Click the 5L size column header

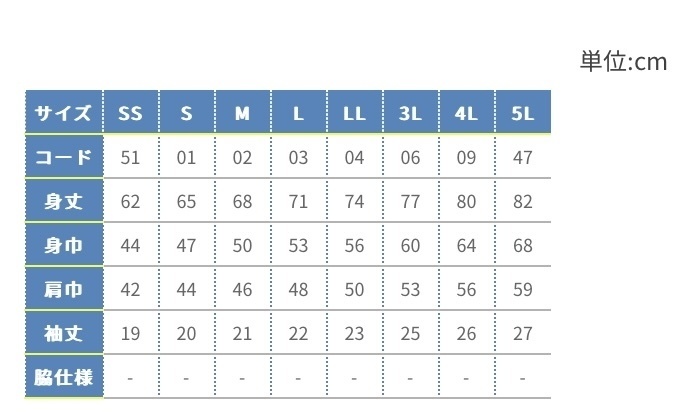522,113
